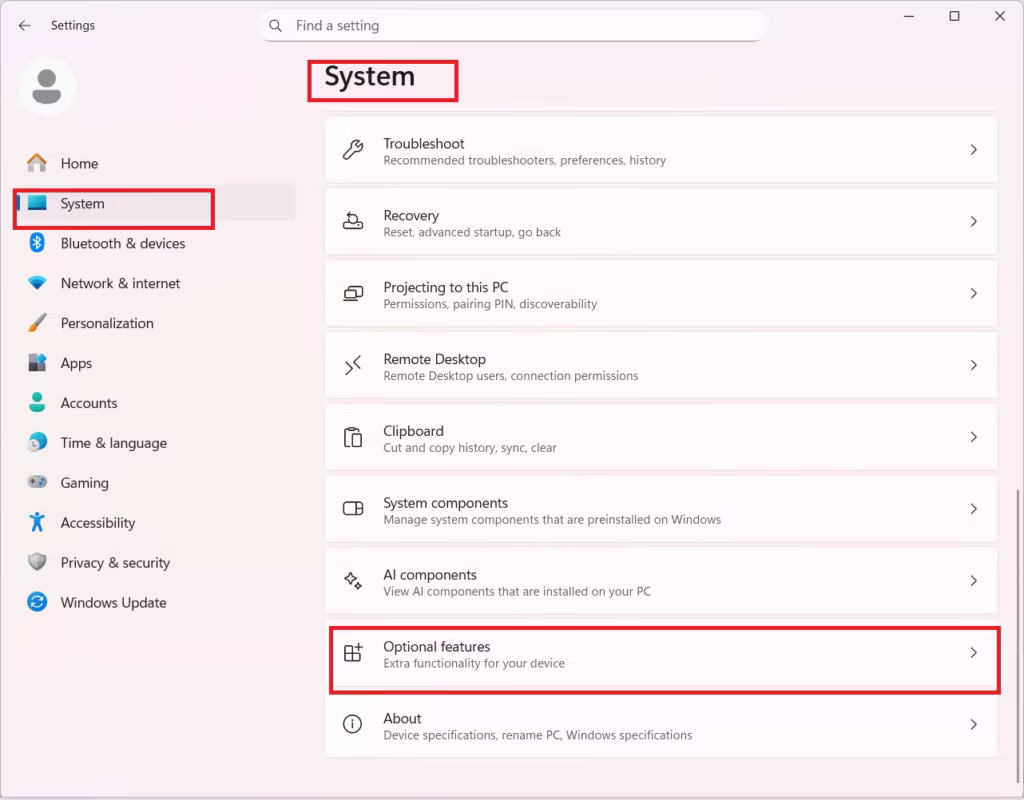This screenshot has height=800, width=1024.
Task: Click the Home house icon
Action: point(37,163)
